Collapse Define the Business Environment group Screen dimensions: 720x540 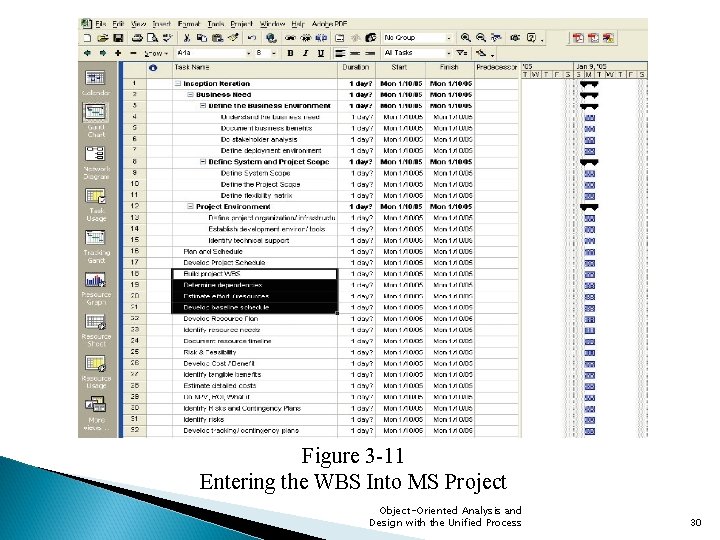tap(202, 106)
